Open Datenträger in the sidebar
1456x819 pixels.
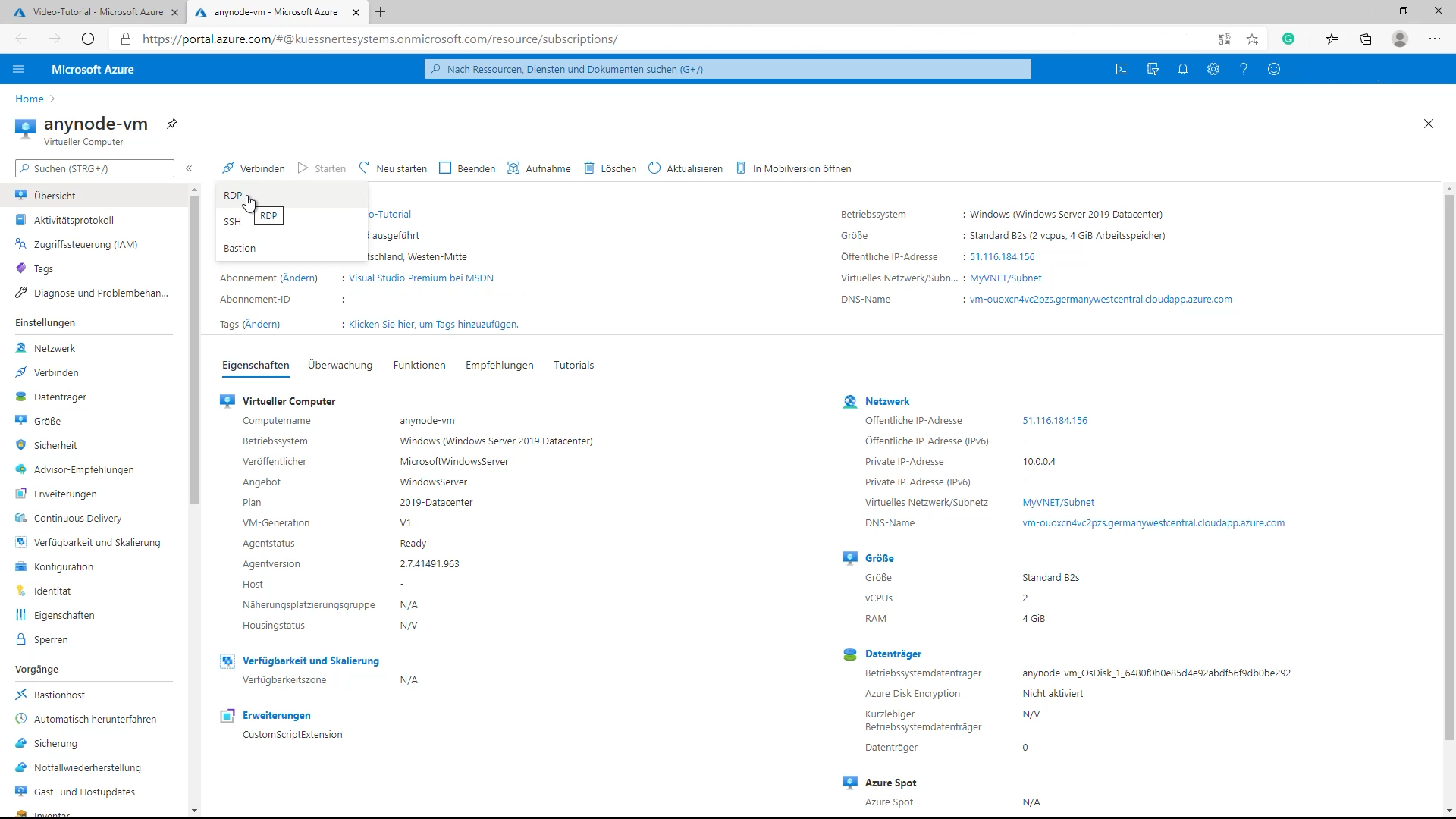[94, 397]
